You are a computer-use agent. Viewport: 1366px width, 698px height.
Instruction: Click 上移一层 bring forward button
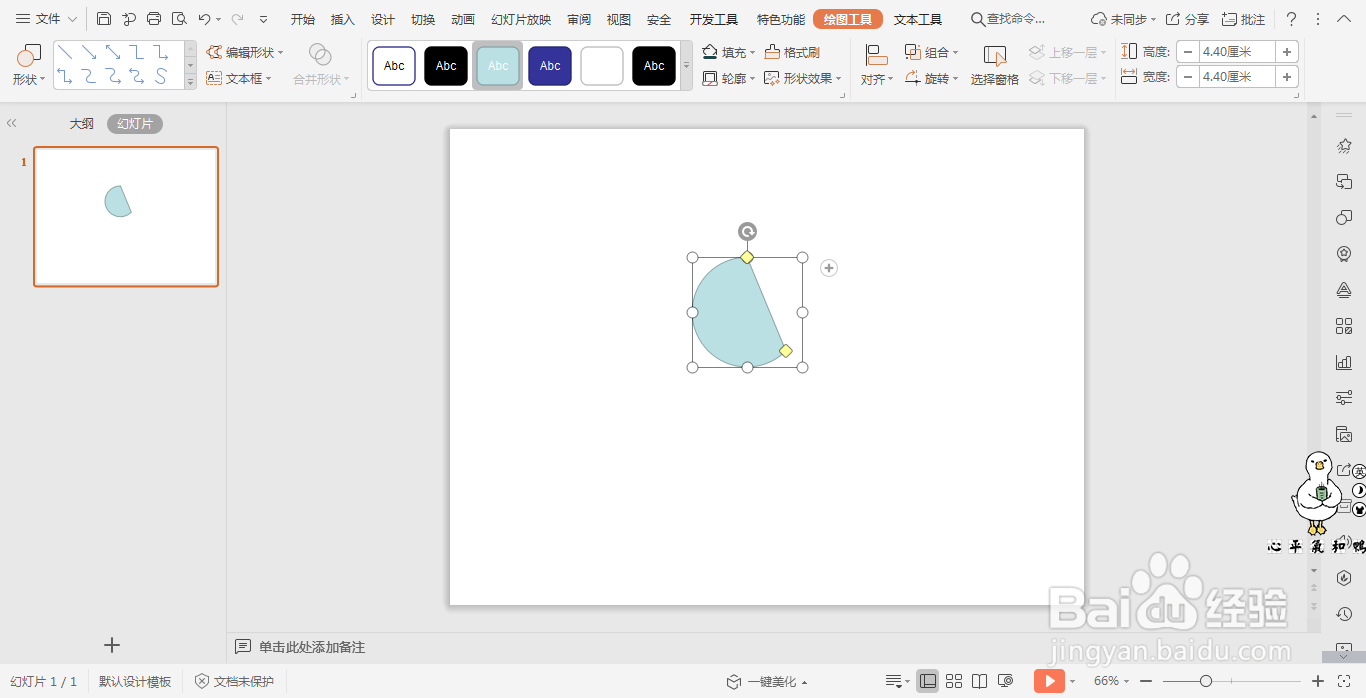[x=1067, y=52]
